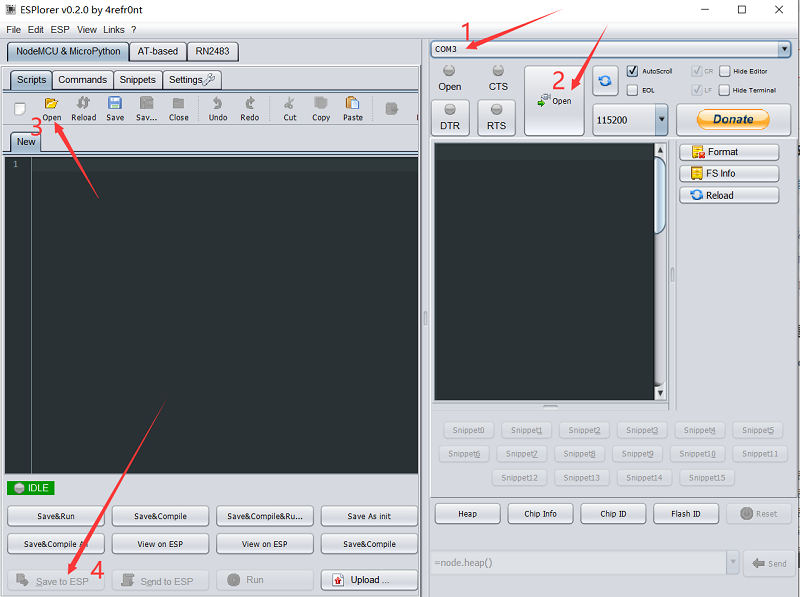Toggle the DTR line button
This screenshot has width=800, height=597.
coord(450,118)
